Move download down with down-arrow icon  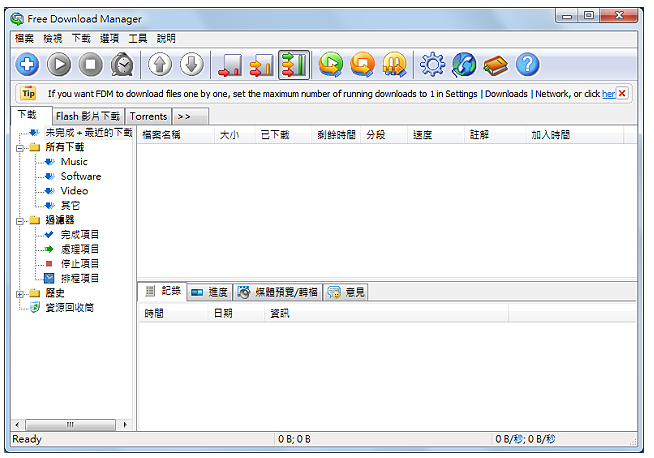point(192,65)
